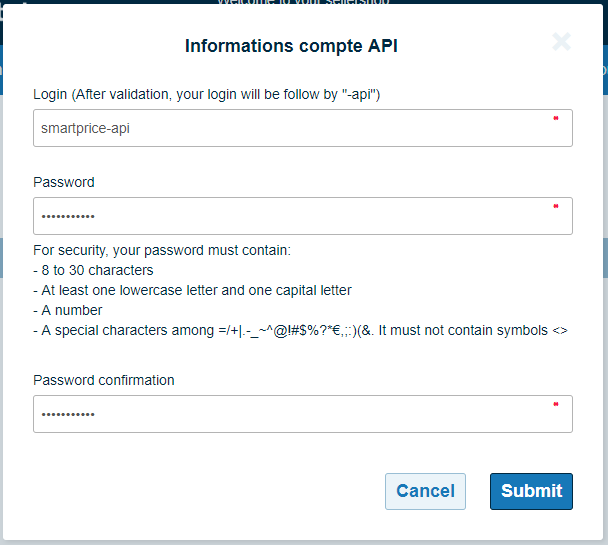Click the Password confirmation label

104,380
